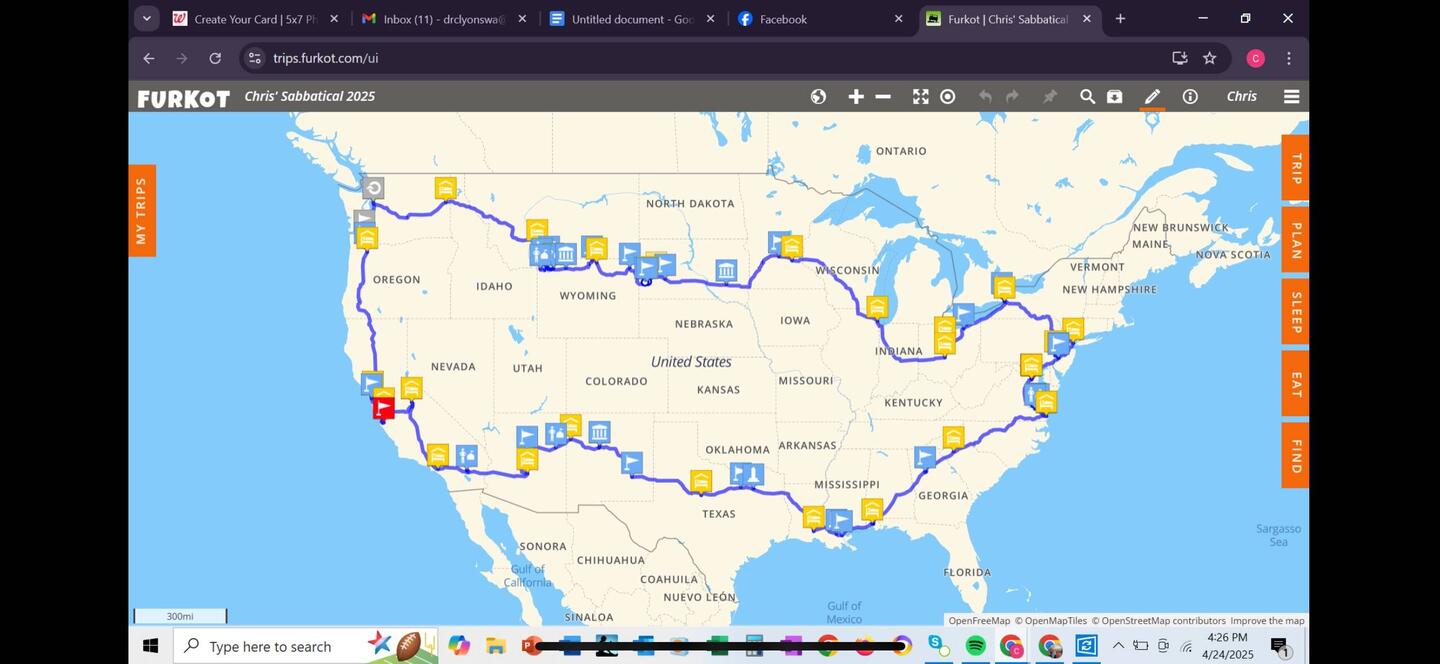Open the EAT side tab
Viewport: 1440px width, 664px height.
coord(1295,383)
